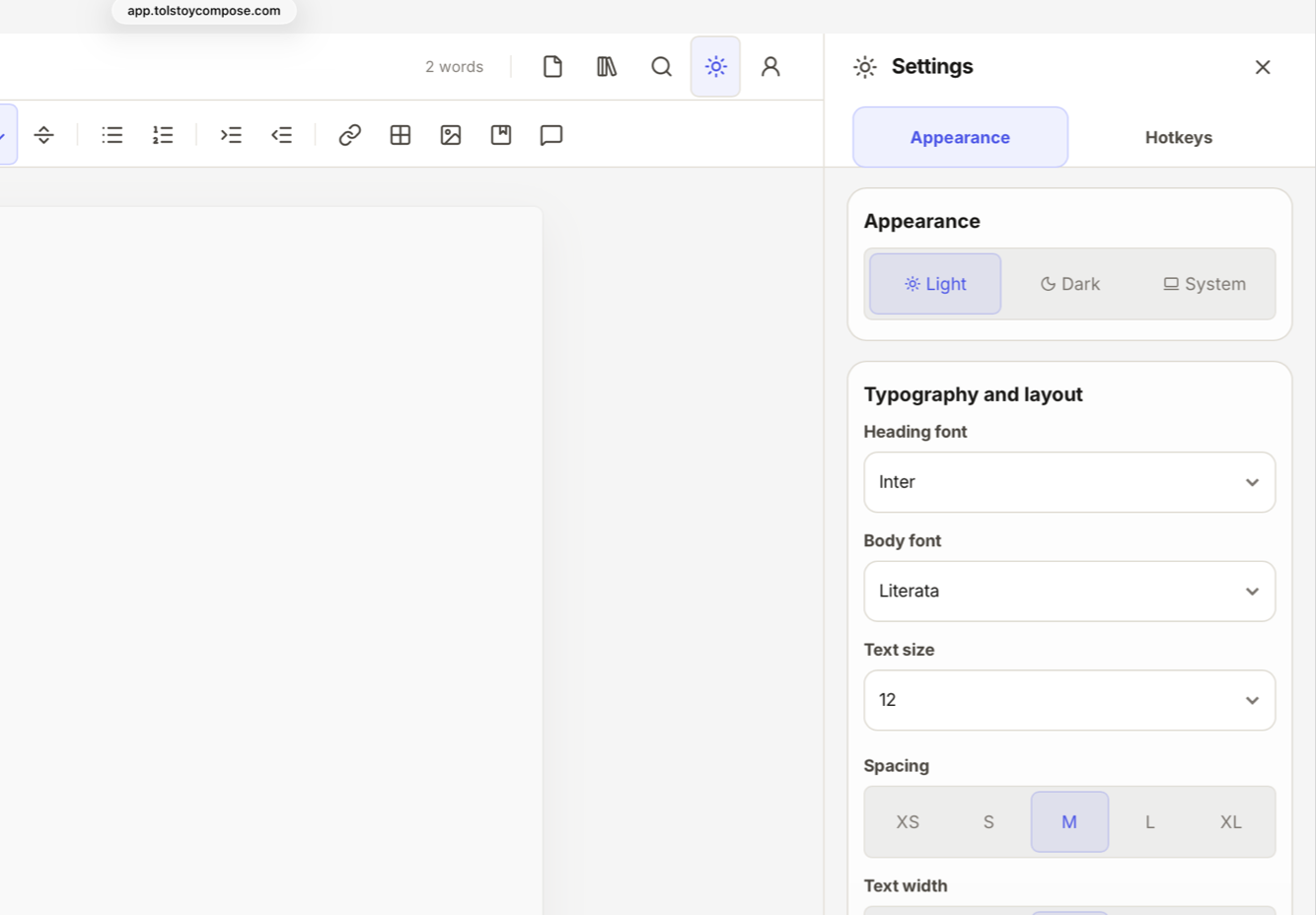The width and height of the screenshot is (1316, 915).
Task: Set spacing to M
Action: coord(1069,821)
